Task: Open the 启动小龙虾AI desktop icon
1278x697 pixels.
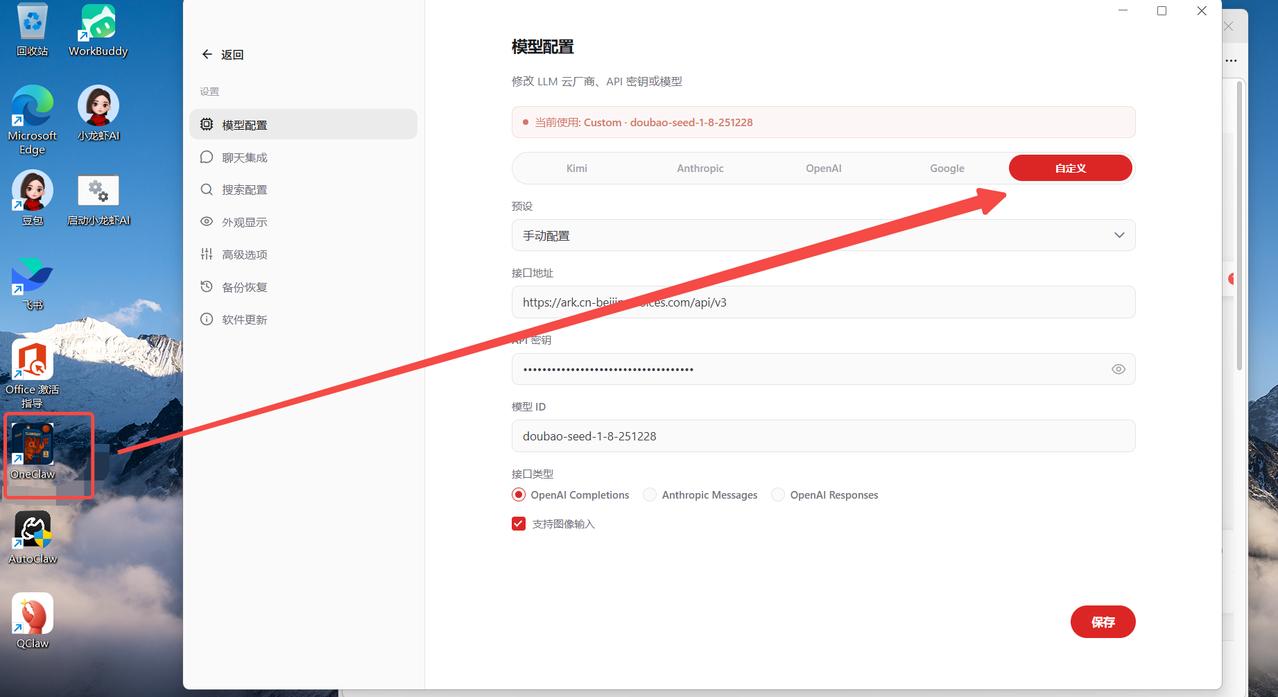Action: point(98,198)
